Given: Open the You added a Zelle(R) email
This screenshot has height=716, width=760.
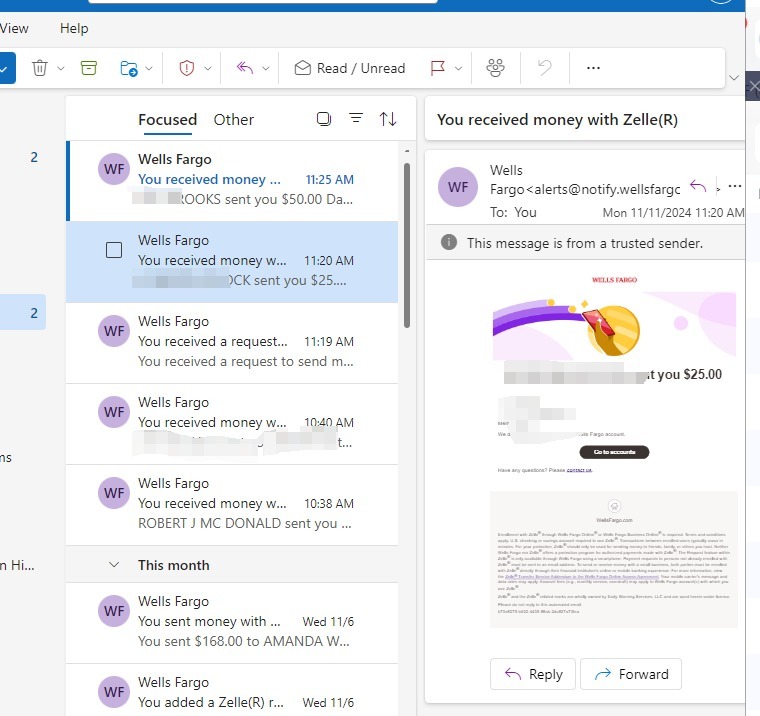Looking at the screenshot, I should (232, 690).
